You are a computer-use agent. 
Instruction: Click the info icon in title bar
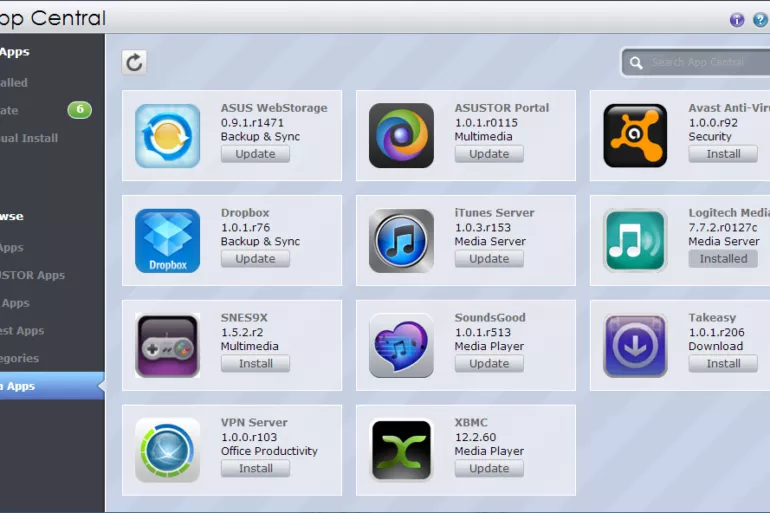737,19
